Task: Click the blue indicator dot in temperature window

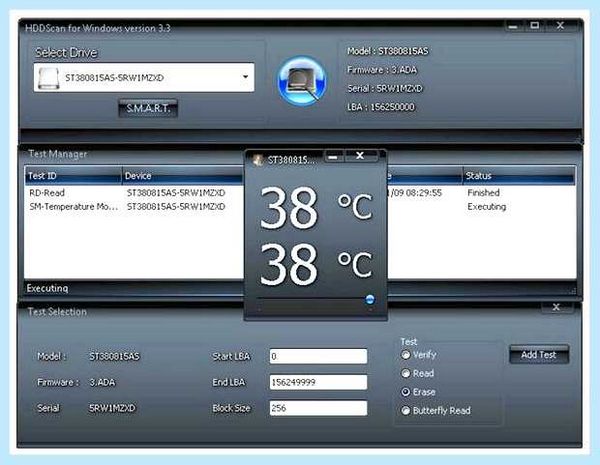Action: click(x=370, y=299)
